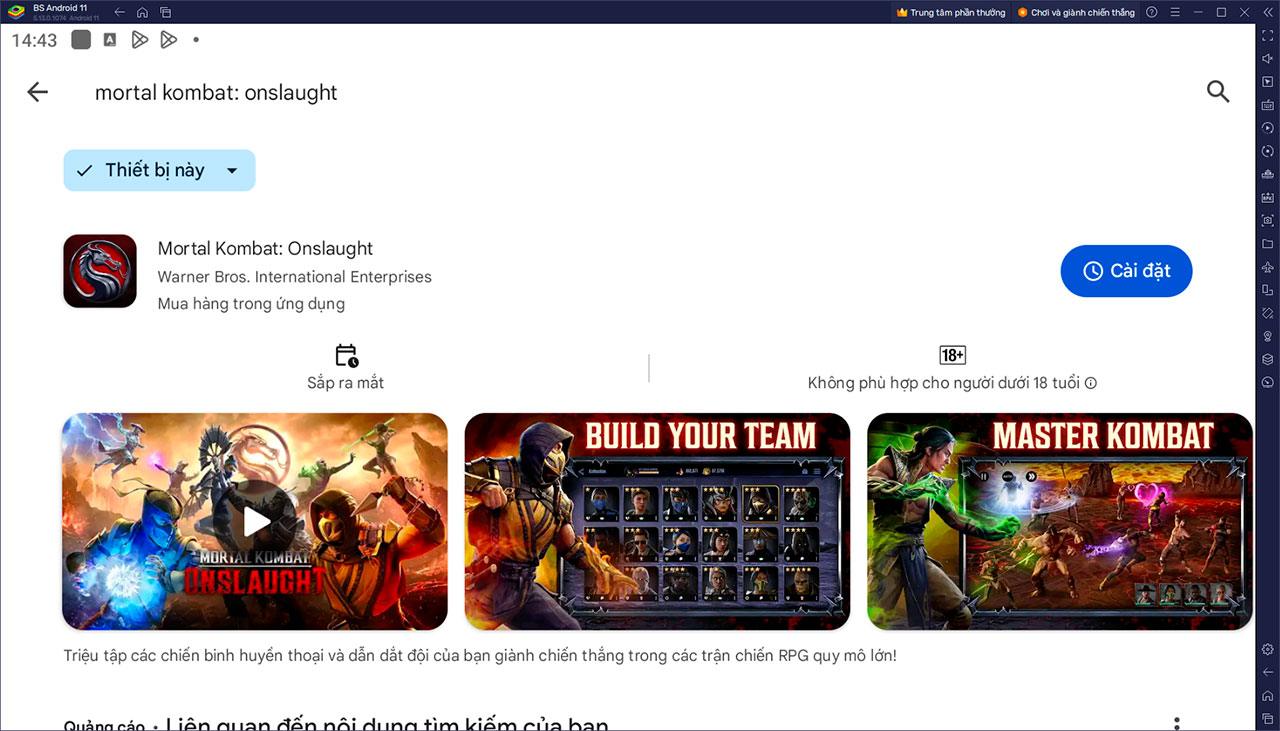
Task: Play the Mortal Kombat Onslaught trailer video
Action: click(255, 521)
